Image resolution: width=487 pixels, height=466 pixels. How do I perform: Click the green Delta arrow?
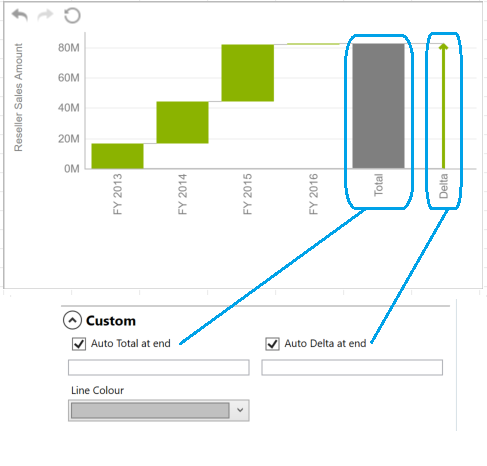(443, 106)
